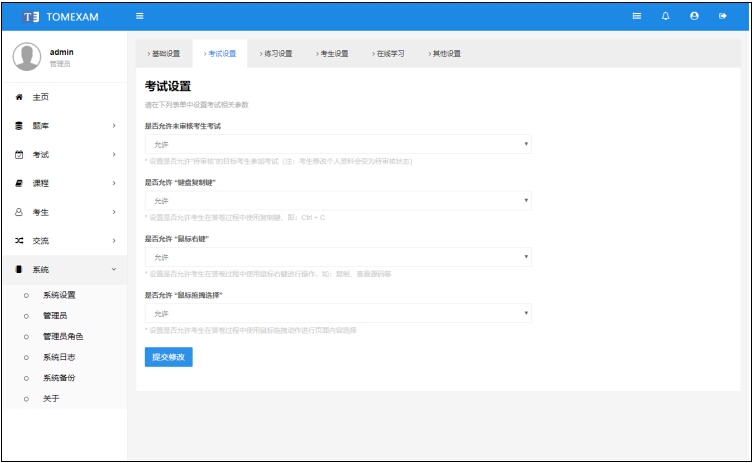
Task: Click 提交修改 submit button
Action: [169, 357]
